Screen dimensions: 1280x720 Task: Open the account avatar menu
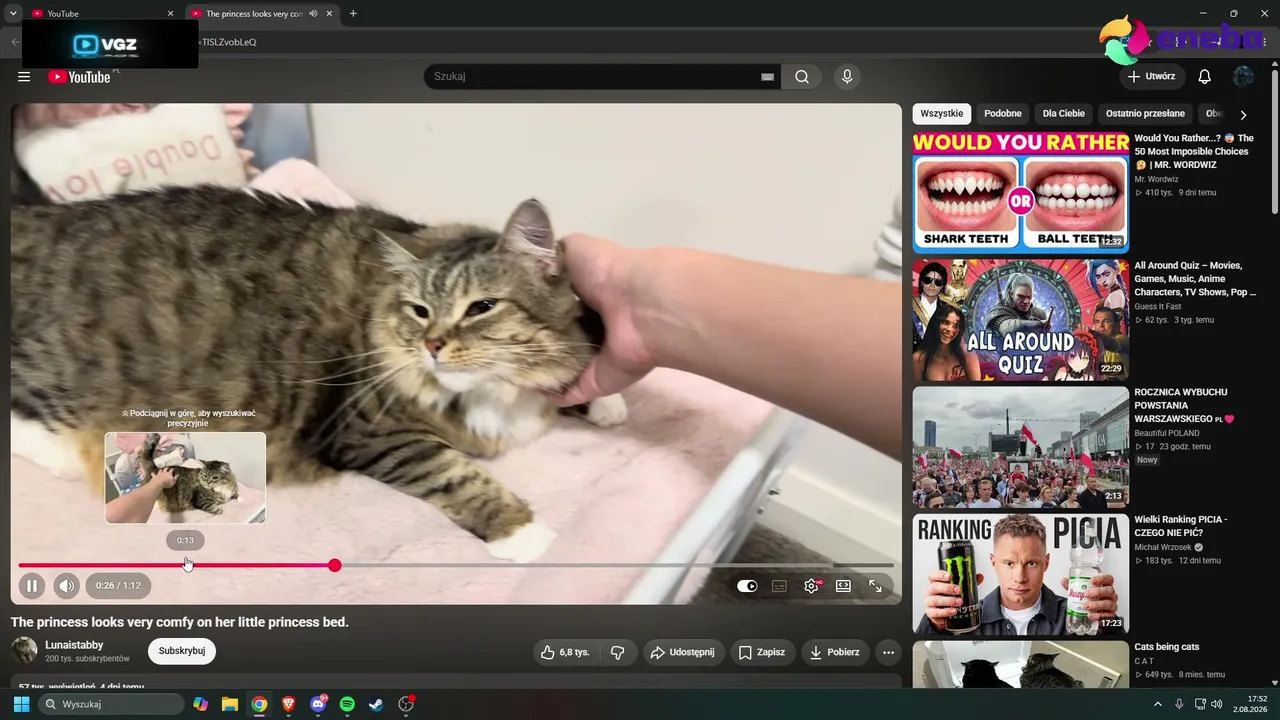point(1243,77)
